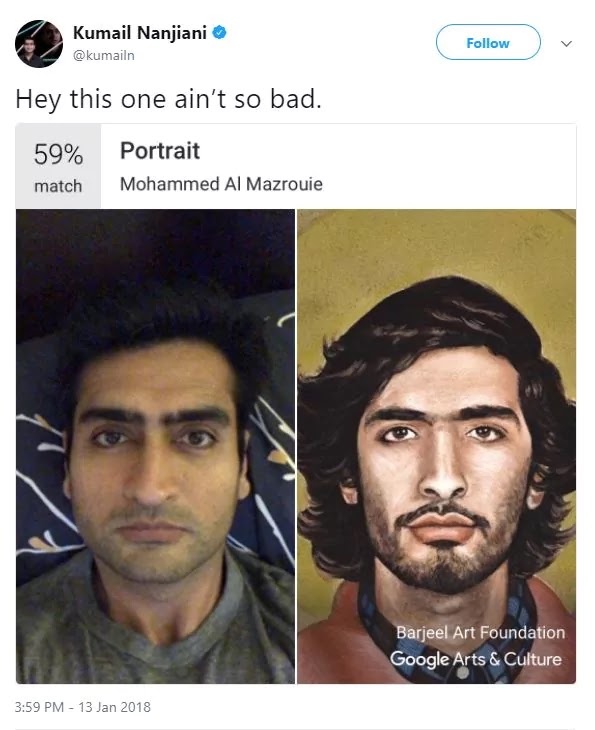Viewport: 595px width, 730px height.
Task: Click the Google Arts & Culture watermark
Action: click(476, 659)
